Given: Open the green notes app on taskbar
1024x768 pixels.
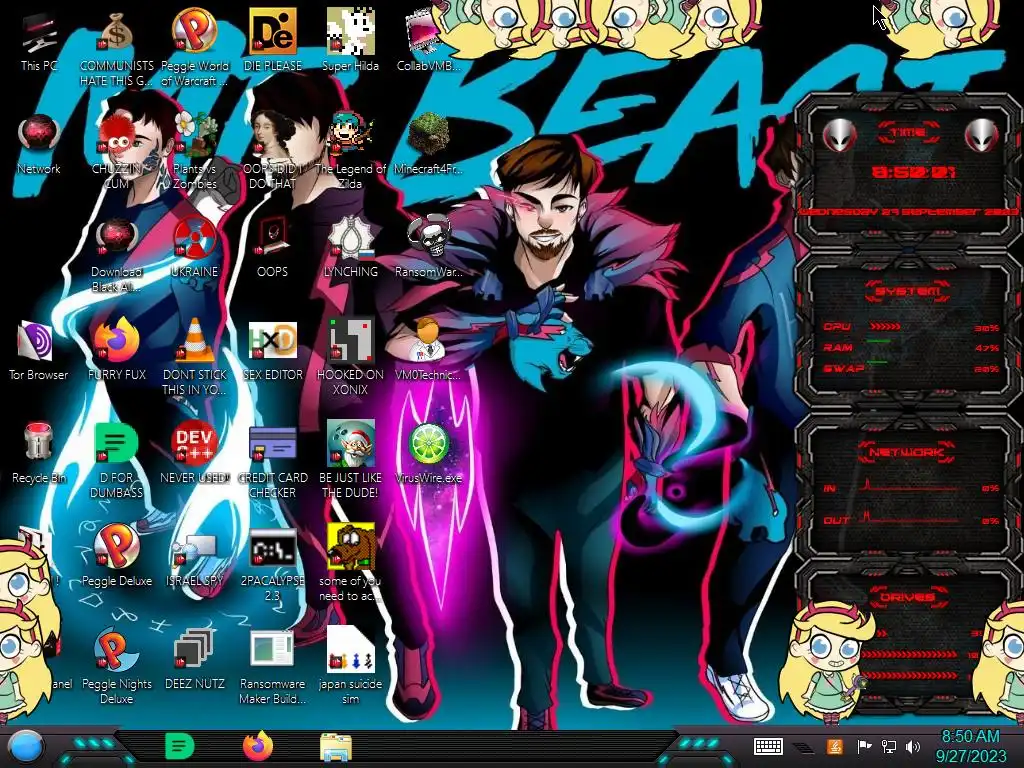Looking at the screenshot, I should (180, 746).
